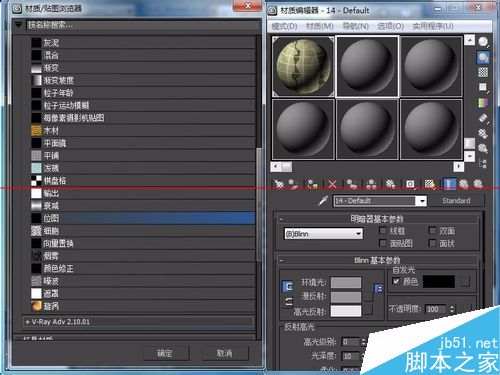Open the 实用程序(U) menu
This screenshot has width=500, height=375.
[433, 26]
